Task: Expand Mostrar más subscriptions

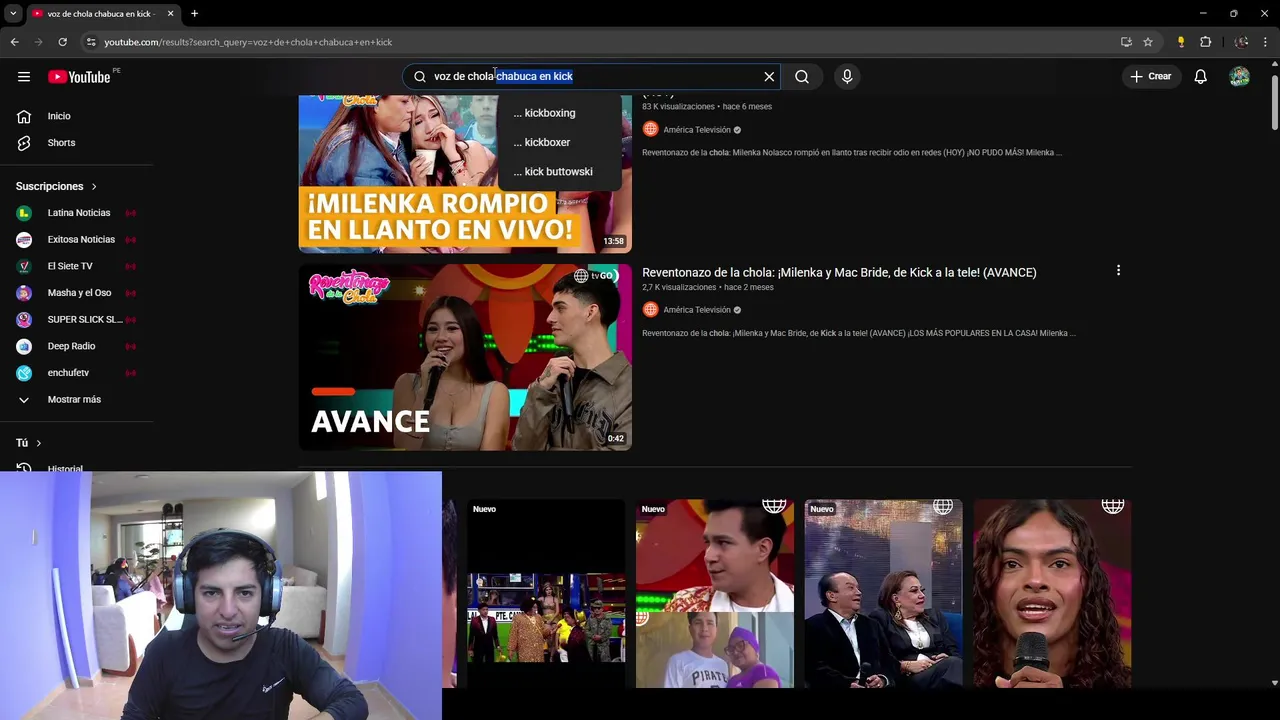Action: pos(76,400)
